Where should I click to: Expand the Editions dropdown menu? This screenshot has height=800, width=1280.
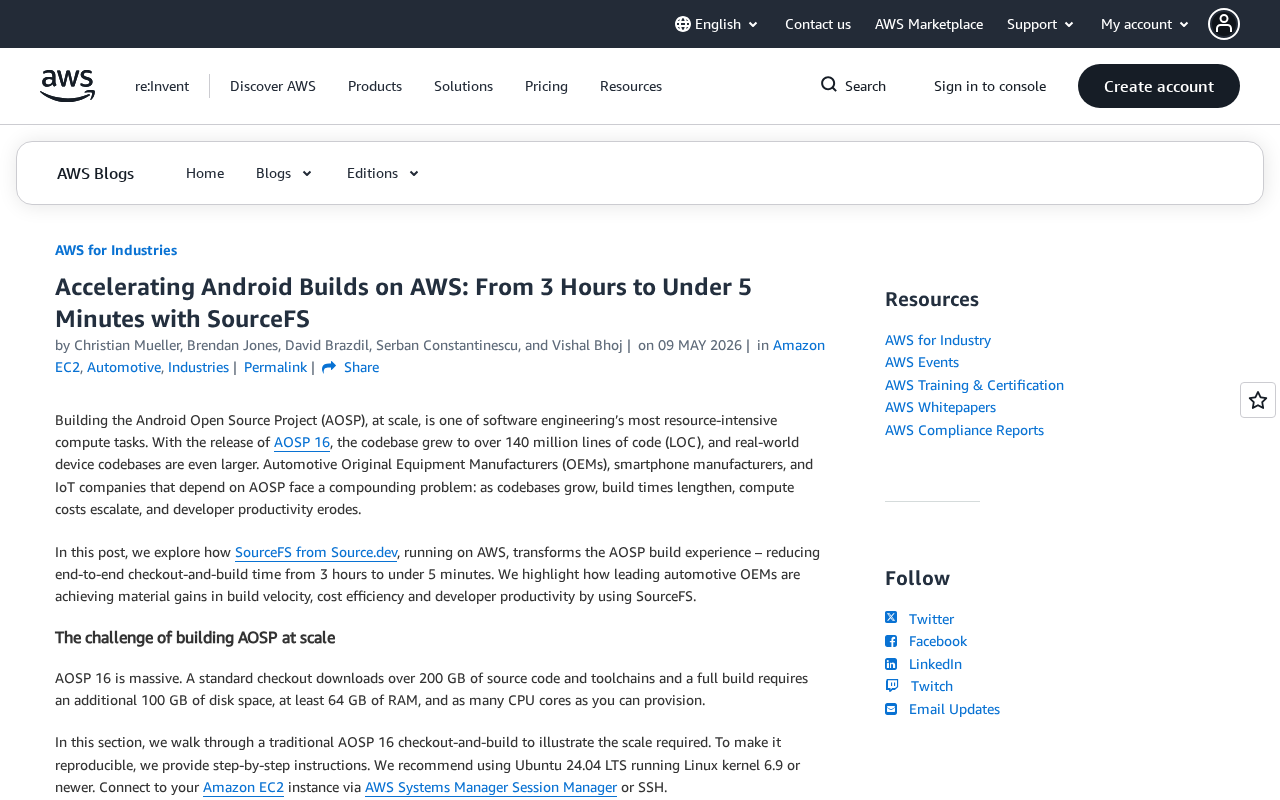tap(384, 173)
